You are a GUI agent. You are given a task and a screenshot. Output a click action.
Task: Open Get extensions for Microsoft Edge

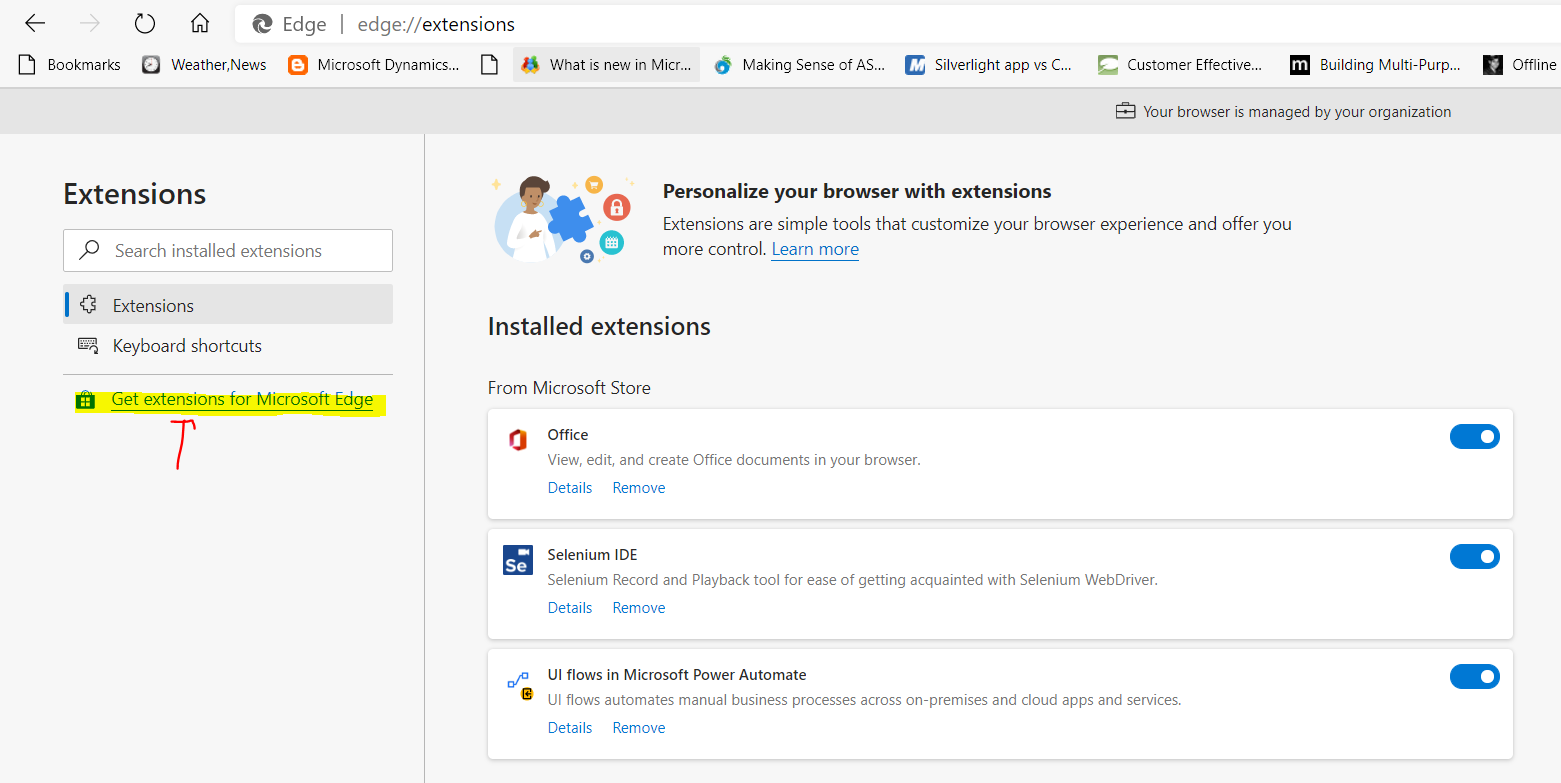[x=242, y=399]
